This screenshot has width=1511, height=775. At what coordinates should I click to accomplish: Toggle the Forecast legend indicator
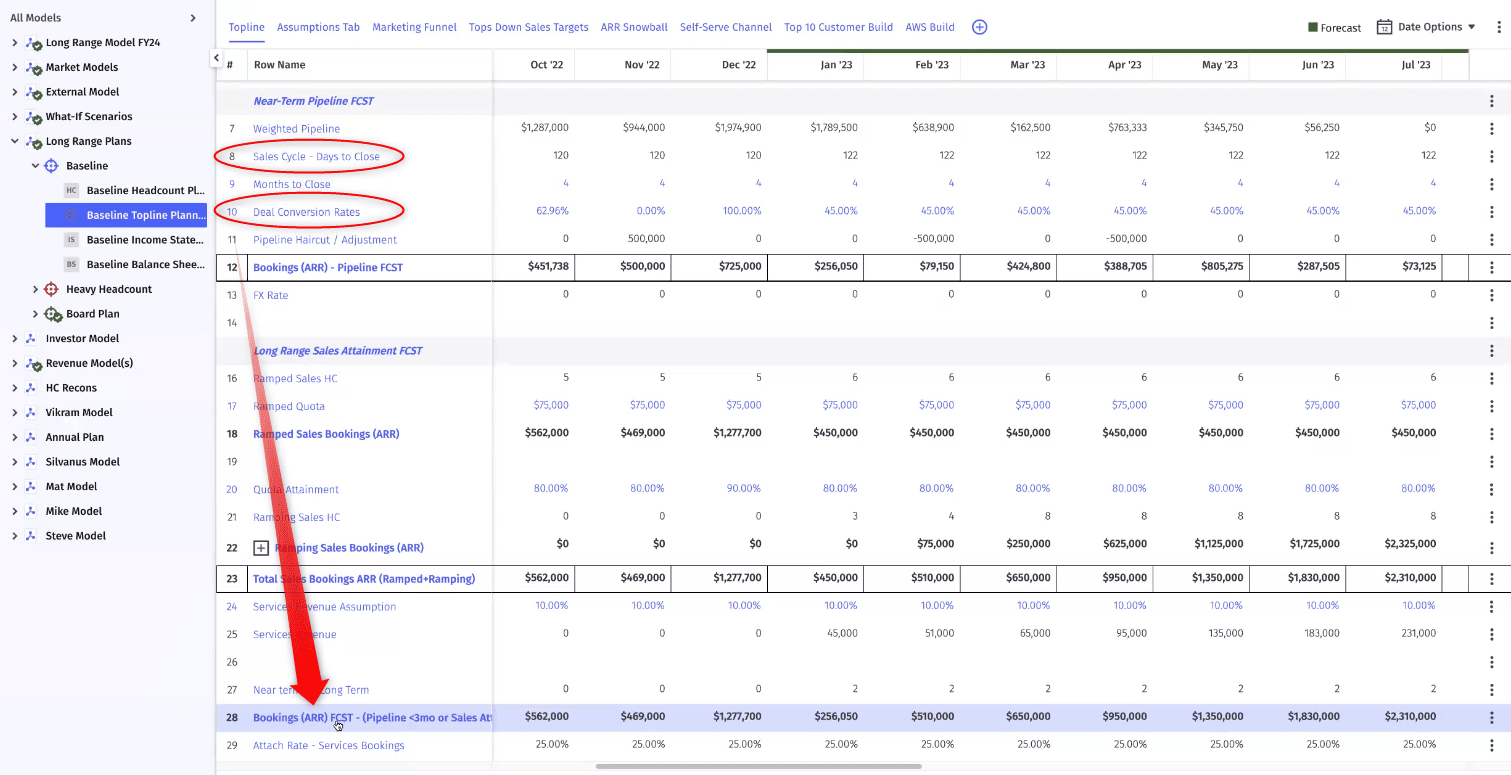point(1313,28)
